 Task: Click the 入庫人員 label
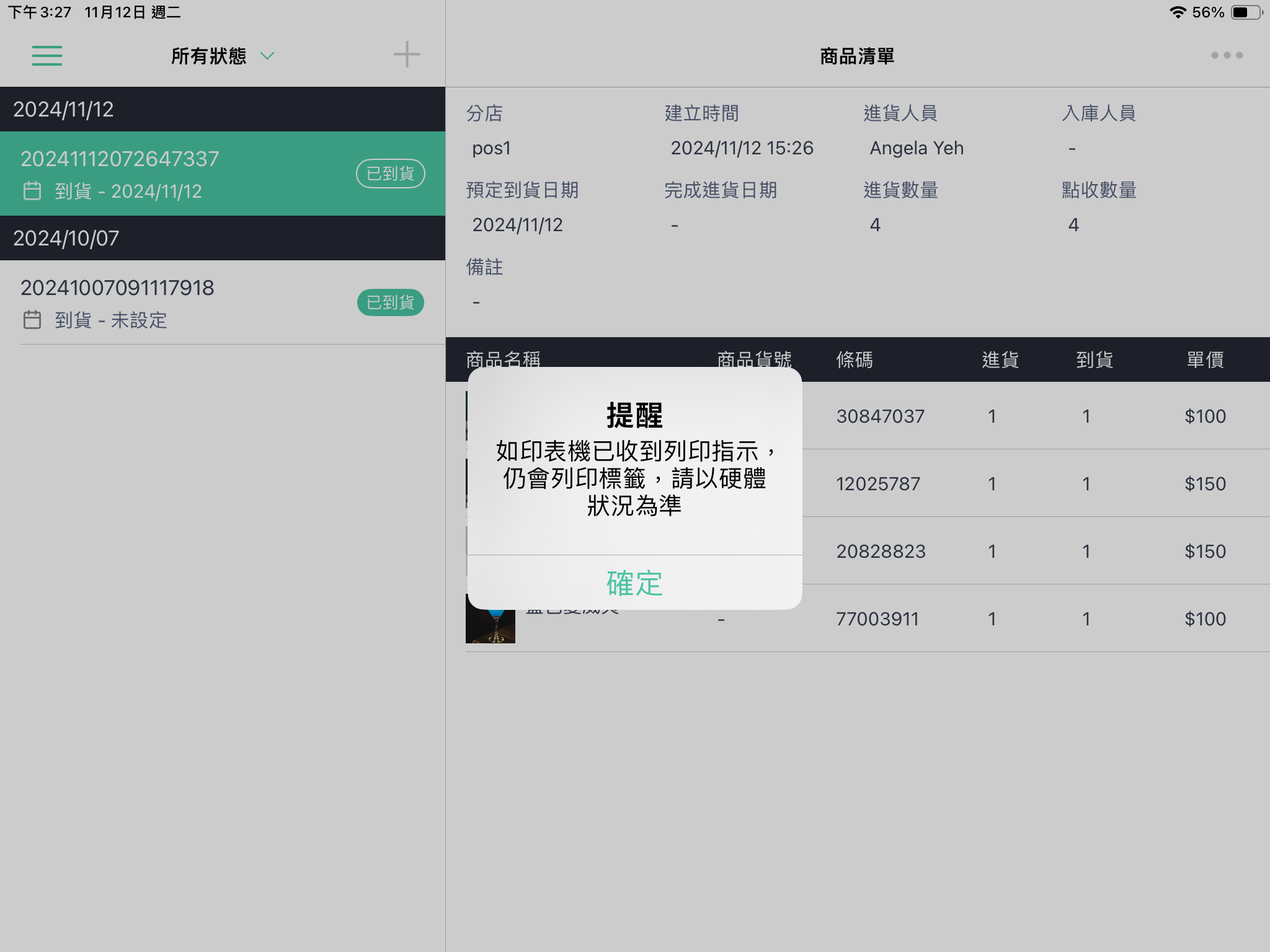(1099, 113)
